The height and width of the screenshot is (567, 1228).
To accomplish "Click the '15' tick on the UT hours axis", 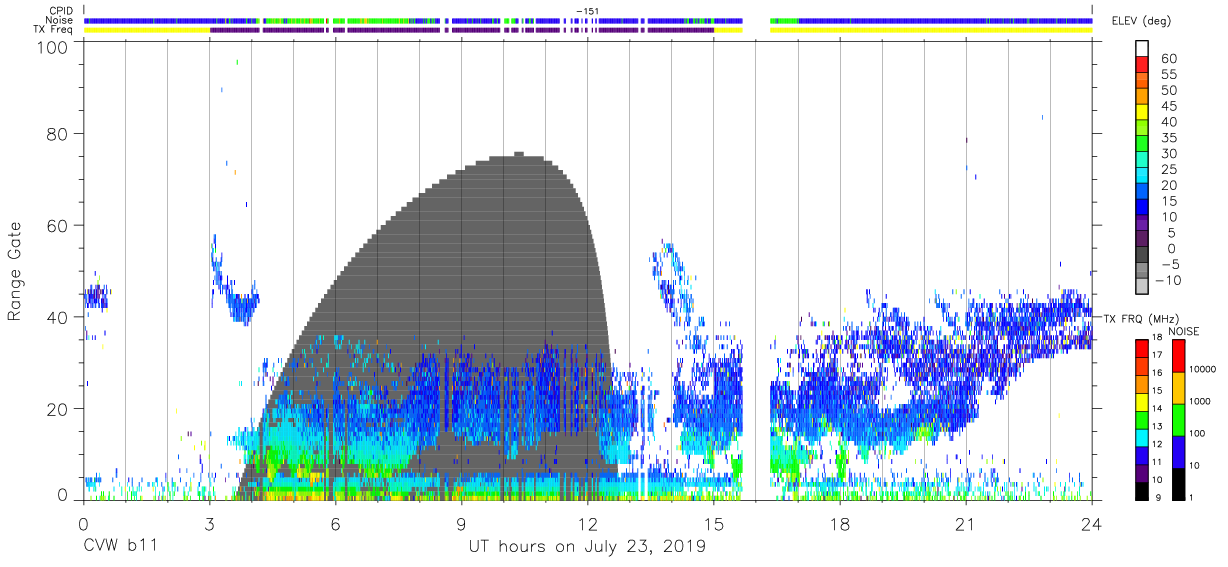I will (x=714, y=523).
